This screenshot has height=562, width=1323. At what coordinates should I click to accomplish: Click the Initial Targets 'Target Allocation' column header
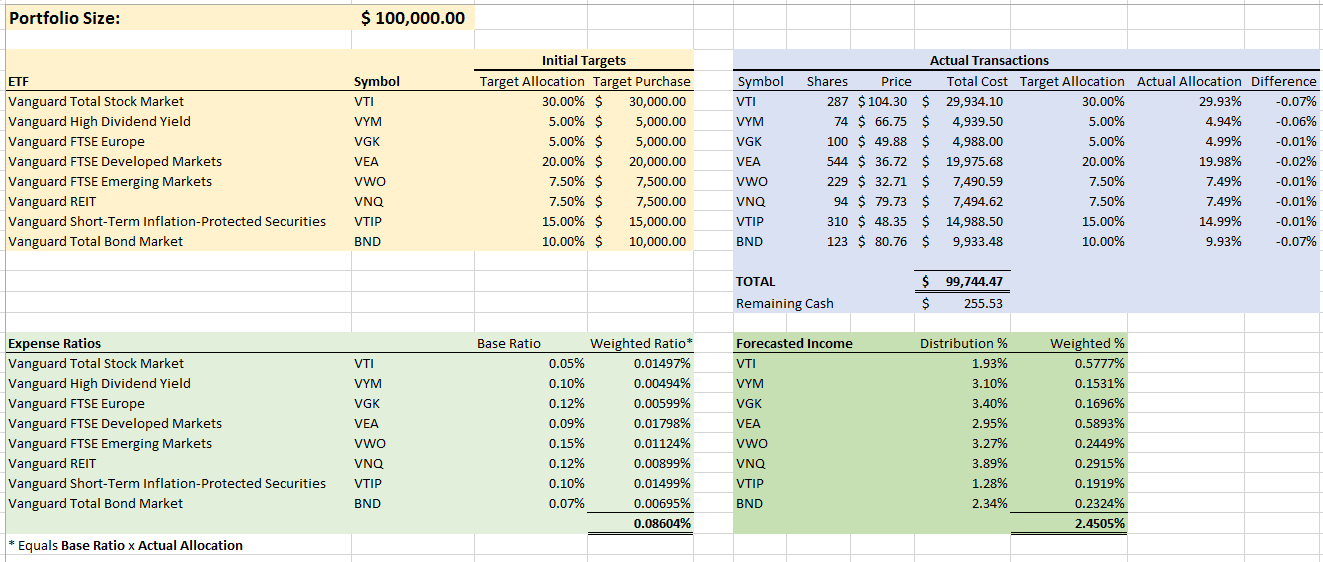pos(532,81)
